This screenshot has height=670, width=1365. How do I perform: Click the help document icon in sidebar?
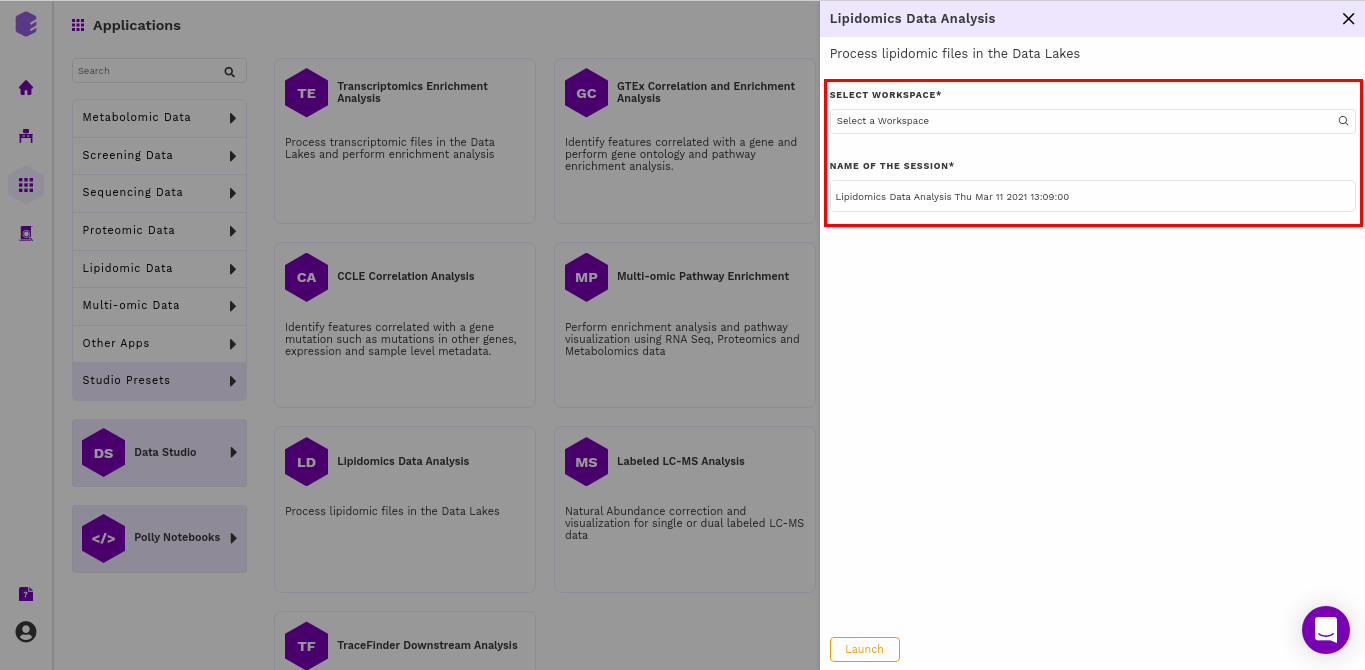(26, 594)
